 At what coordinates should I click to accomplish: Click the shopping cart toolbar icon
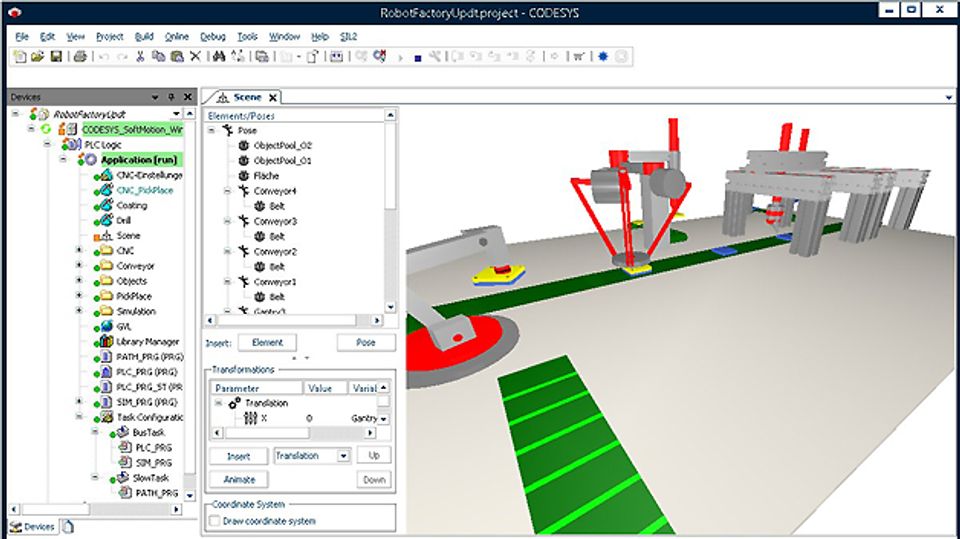[x=578, y=56]
